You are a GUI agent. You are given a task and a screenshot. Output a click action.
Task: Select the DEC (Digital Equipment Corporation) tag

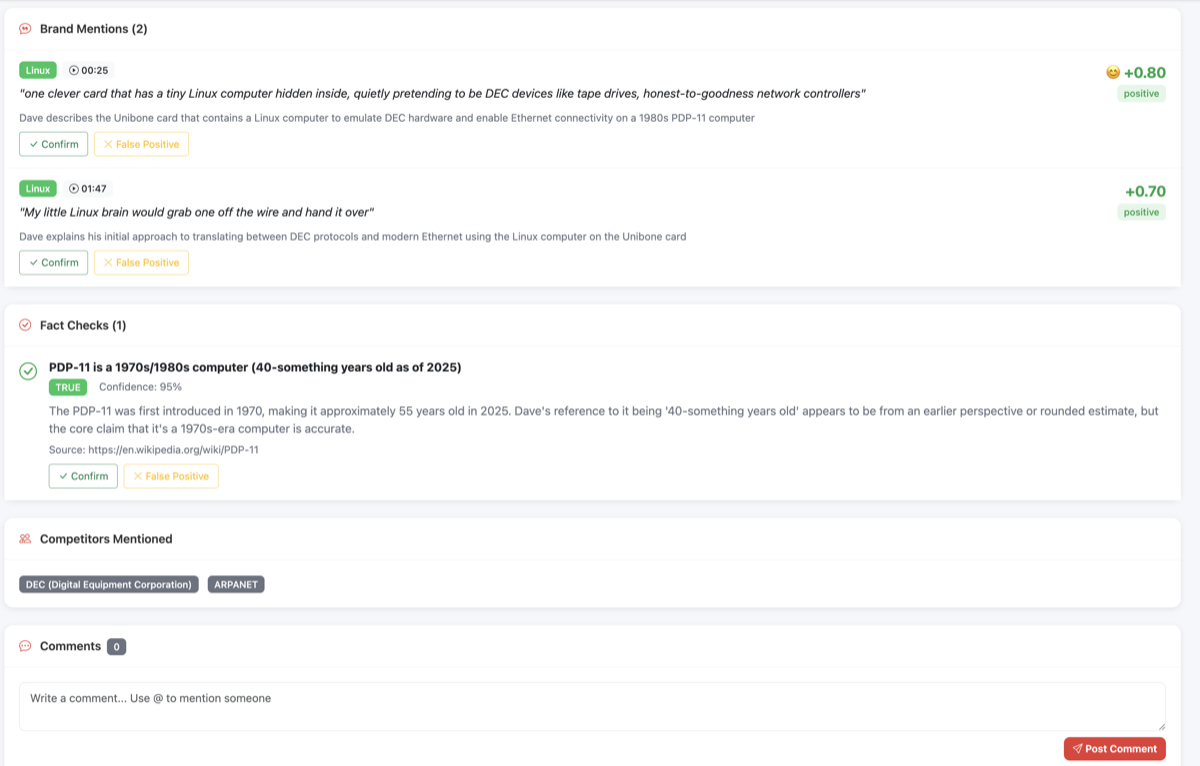[x=108, y=584]
